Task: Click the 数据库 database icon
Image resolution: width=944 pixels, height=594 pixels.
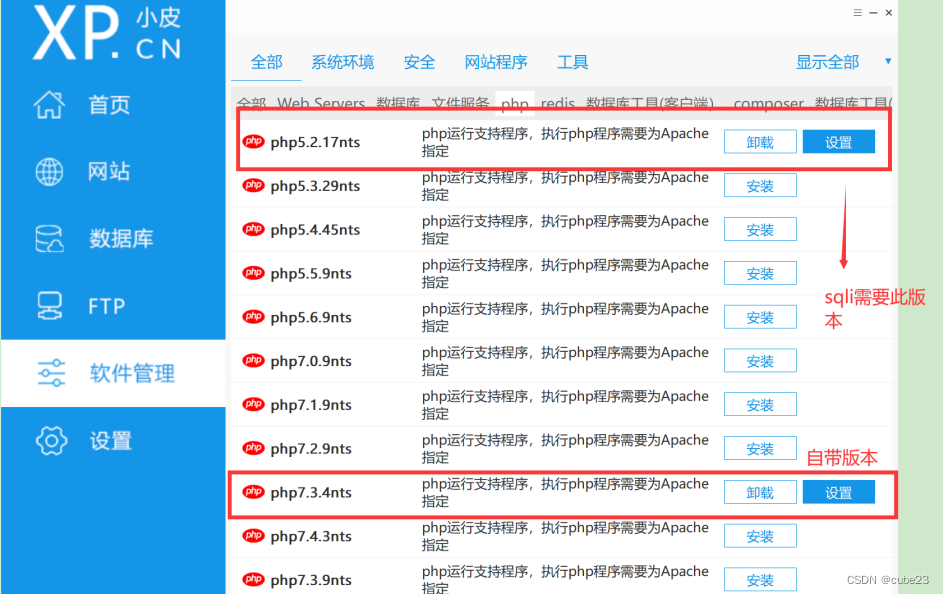Action: [x=49, y=239]
